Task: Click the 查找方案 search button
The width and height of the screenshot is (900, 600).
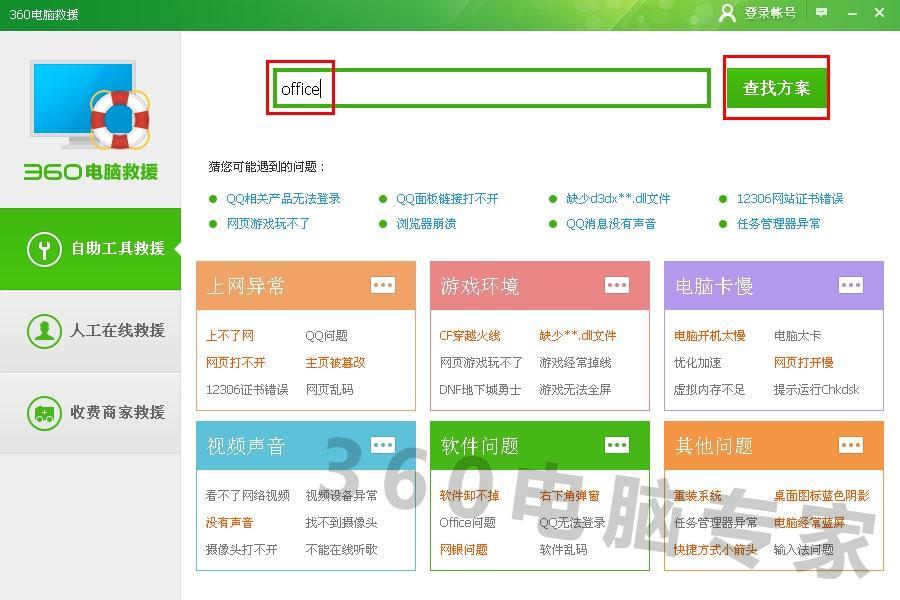Action: click(x=776, y=88)
